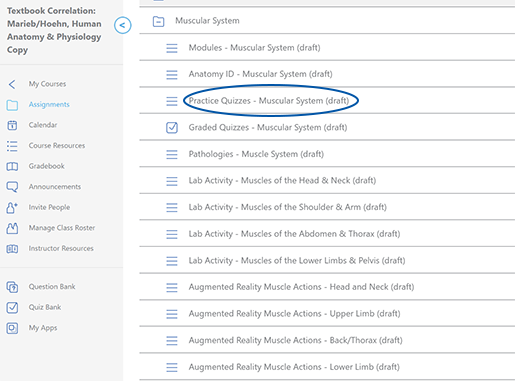The image size is (515, 381).
Task: Click list icon beside AR Upper Limb actions
Action: [x=172, y=314]
